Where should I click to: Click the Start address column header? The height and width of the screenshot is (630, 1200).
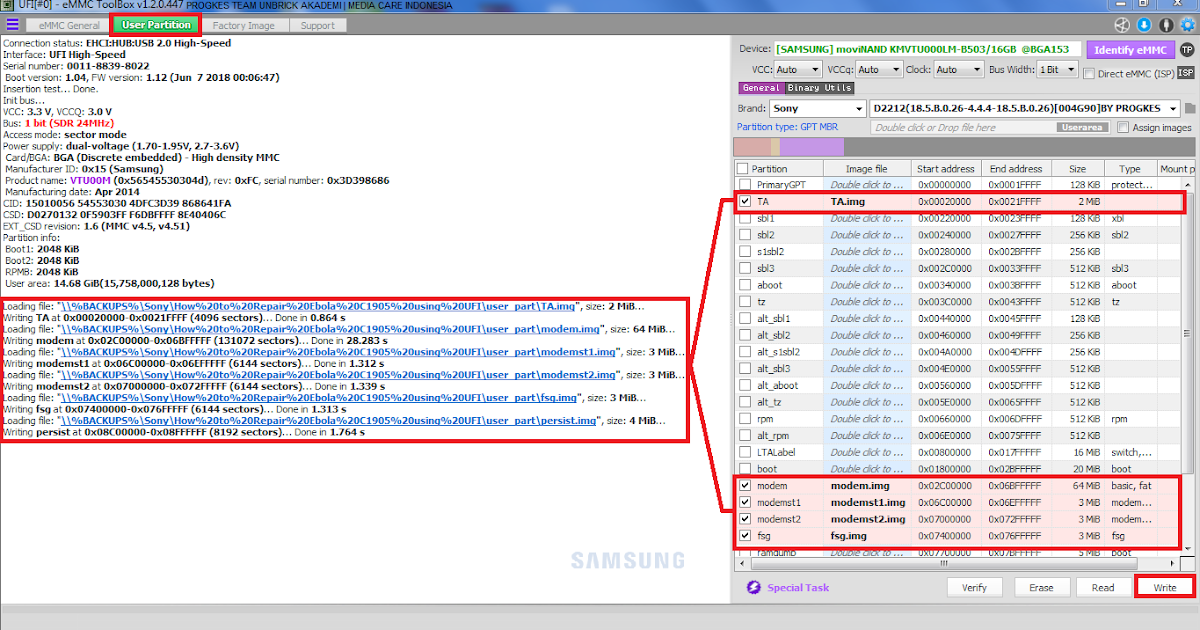tap(946, 169)
